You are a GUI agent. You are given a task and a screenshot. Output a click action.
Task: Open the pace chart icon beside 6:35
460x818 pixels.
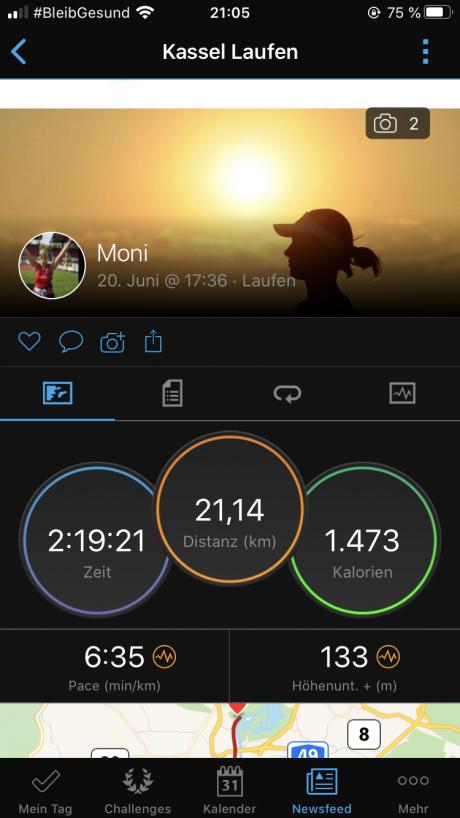(x=164, y=657)
